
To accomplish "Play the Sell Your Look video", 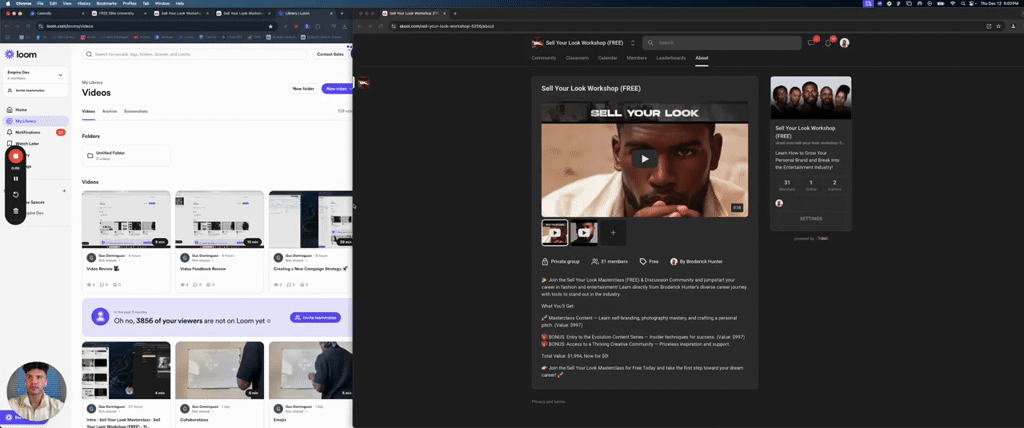I will (x=645, y=159).
